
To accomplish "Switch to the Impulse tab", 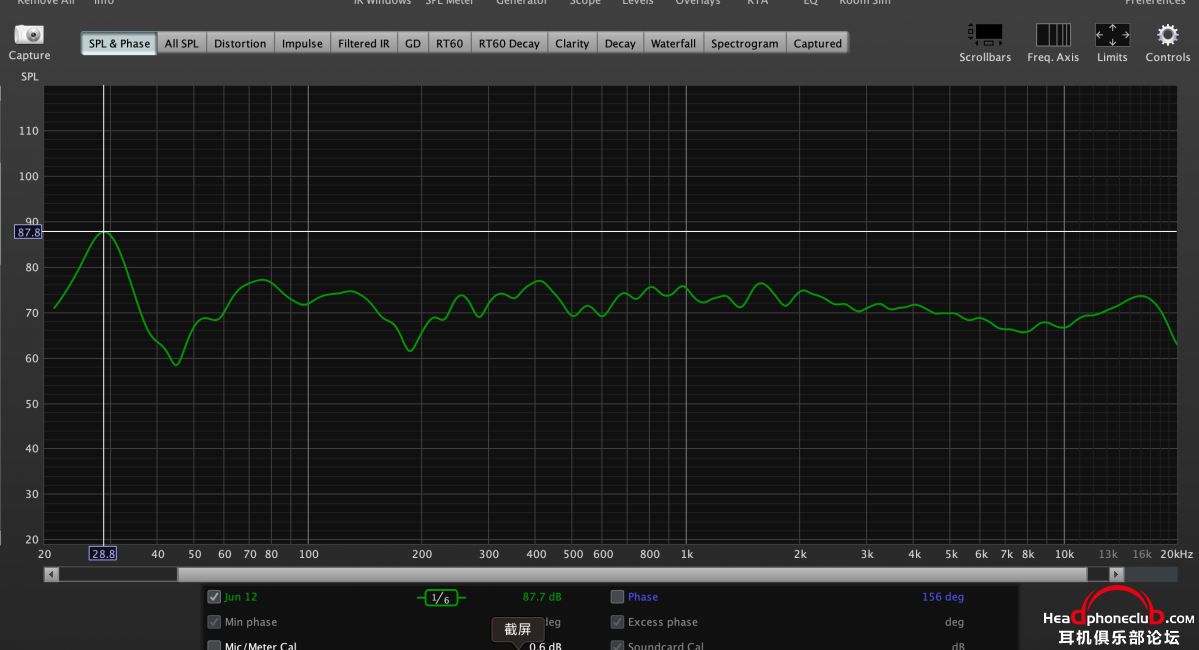I will tap(302, 44).
